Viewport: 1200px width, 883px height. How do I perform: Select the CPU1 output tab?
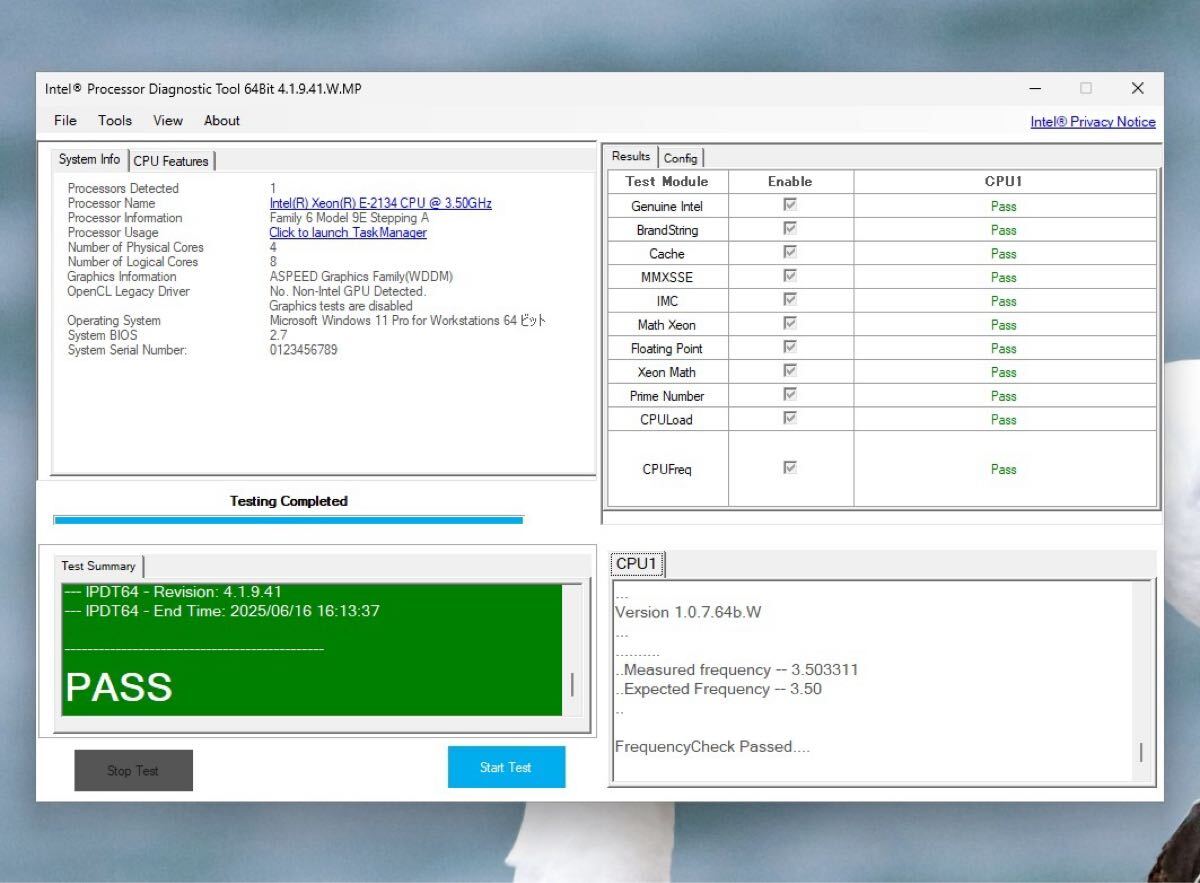[x=636, y=564]
